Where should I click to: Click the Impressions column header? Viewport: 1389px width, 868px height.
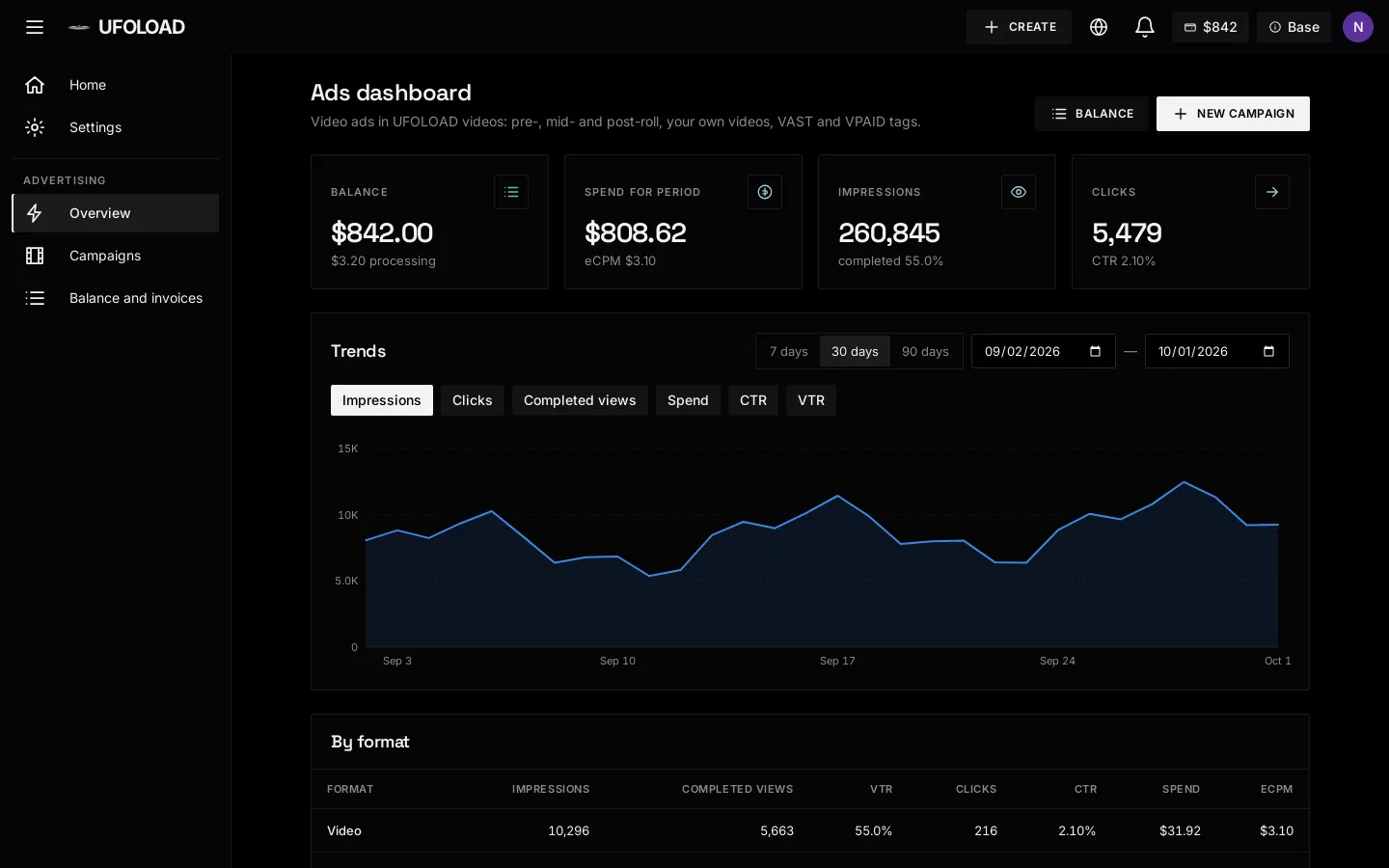[x=551, y=789]
